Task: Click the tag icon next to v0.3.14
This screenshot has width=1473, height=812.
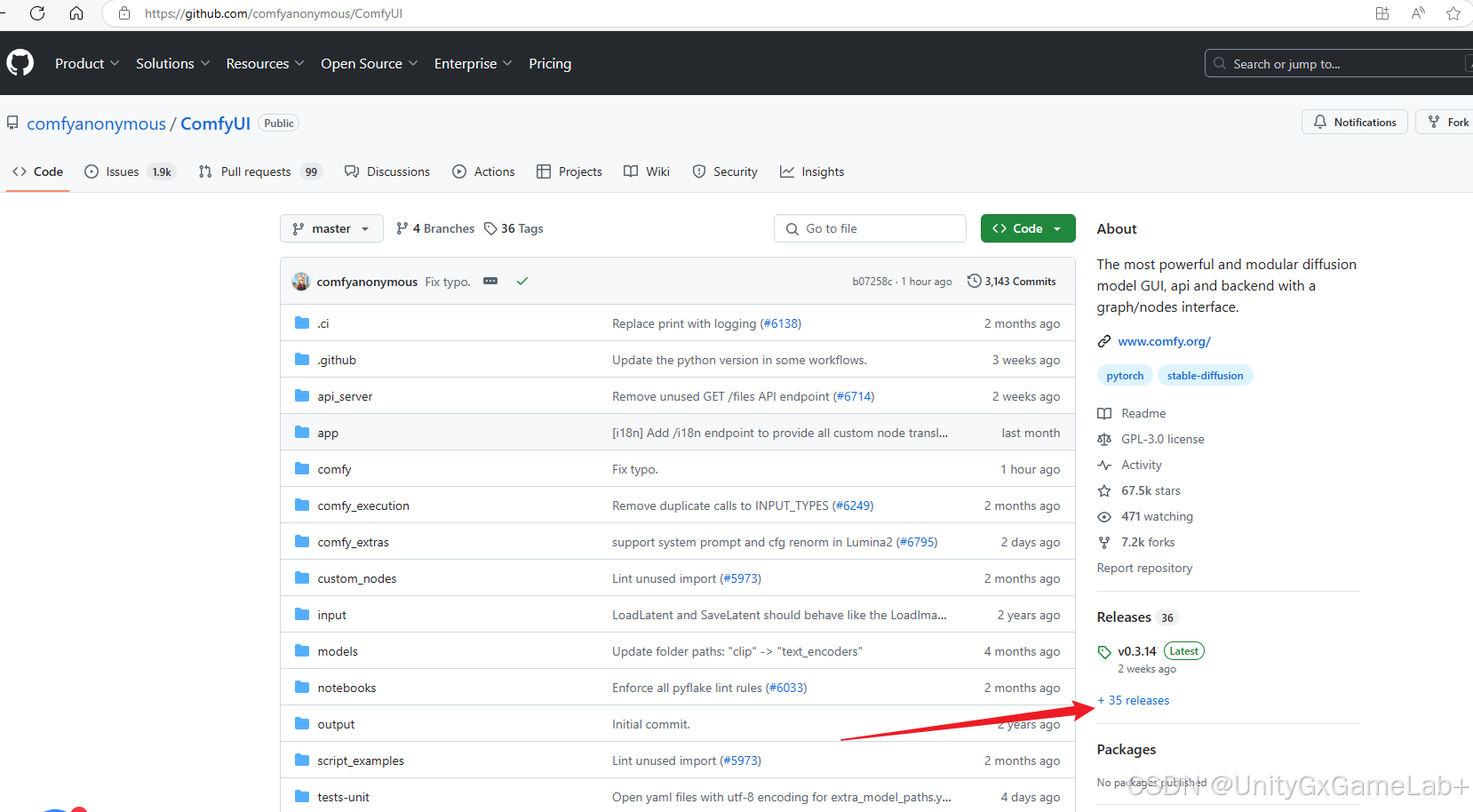Action: click(x=1104, y=651)
